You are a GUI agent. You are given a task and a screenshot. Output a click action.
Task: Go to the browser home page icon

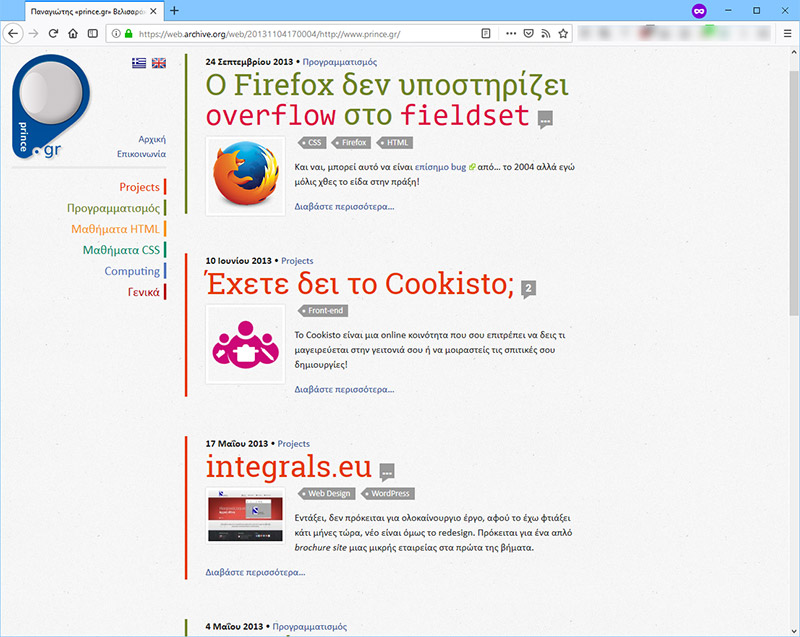(73, 33)
